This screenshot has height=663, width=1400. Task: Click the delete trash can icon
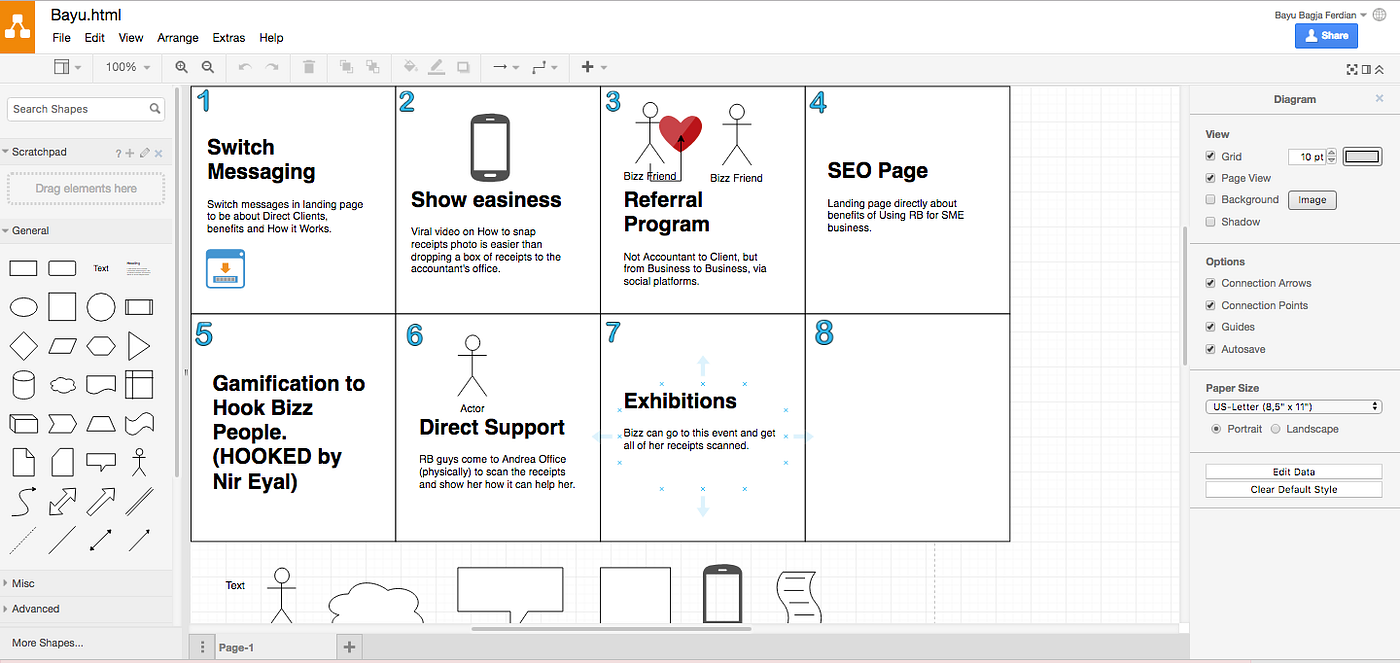[309, 67]
